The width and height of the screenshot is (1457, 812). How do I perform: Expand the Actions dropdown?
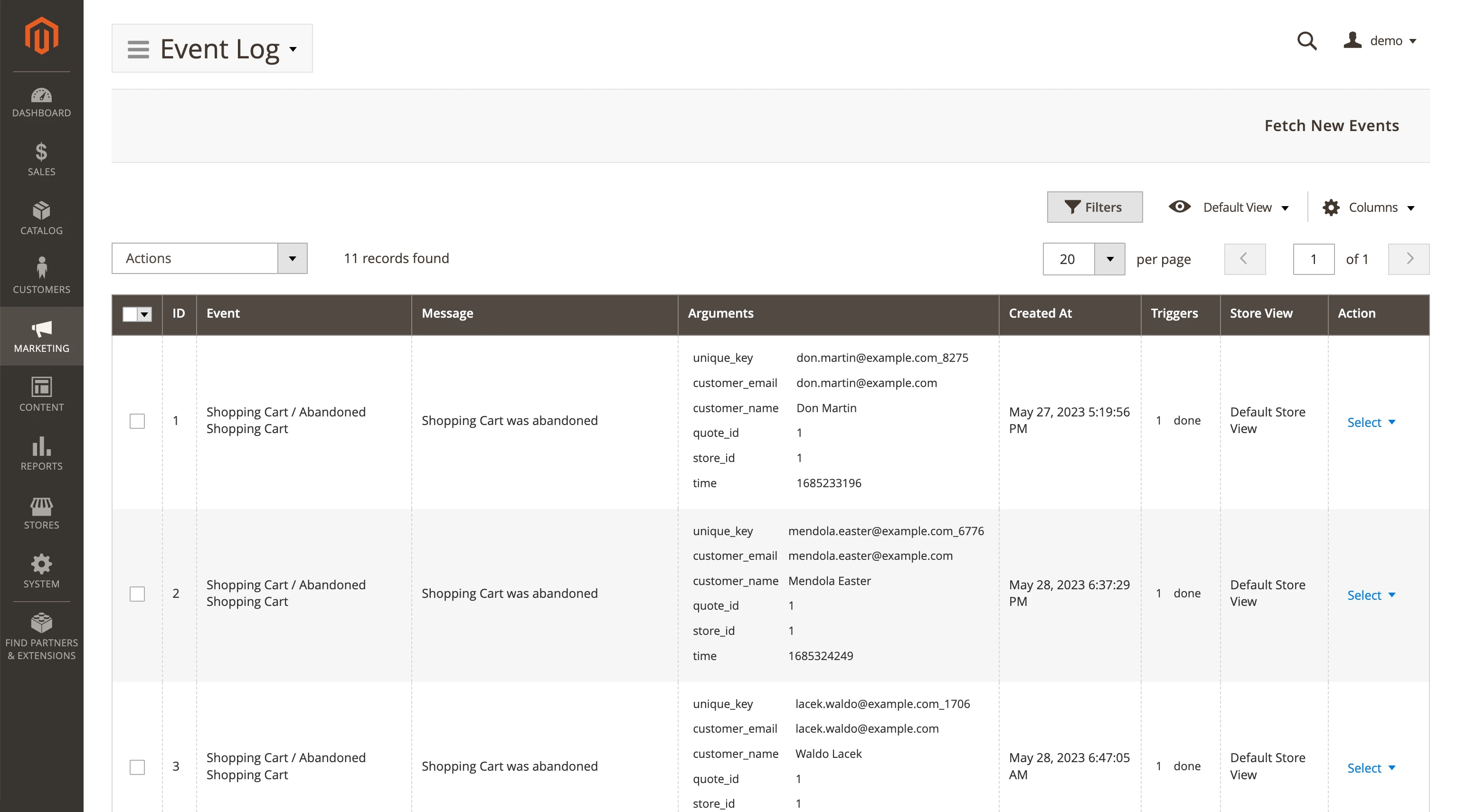(209, 258)
